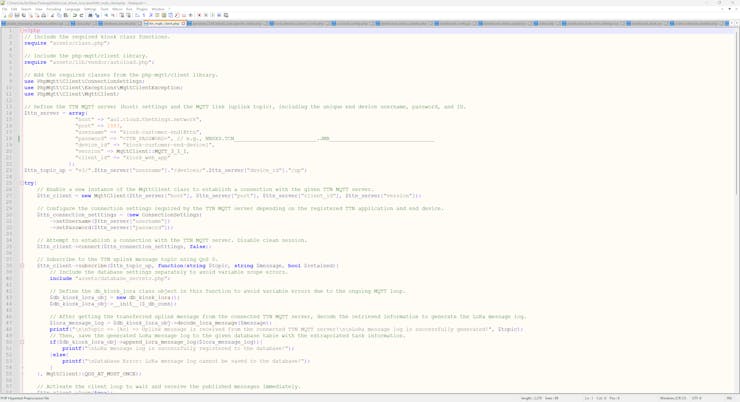The height and width of the screenshot is (402, 740).
Task: Open the Plugins menu
Action: 142,9
